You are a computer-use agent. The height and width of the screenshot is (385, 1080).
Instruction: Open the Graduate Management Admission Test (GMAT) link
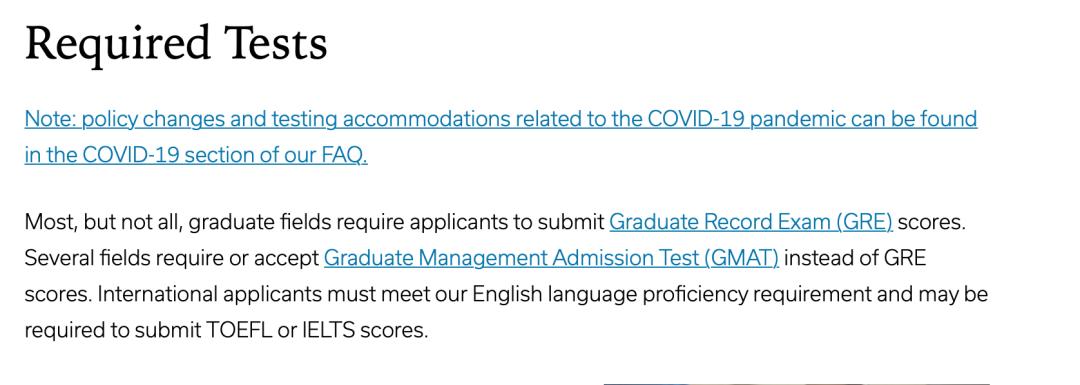[x=551, y=258]
